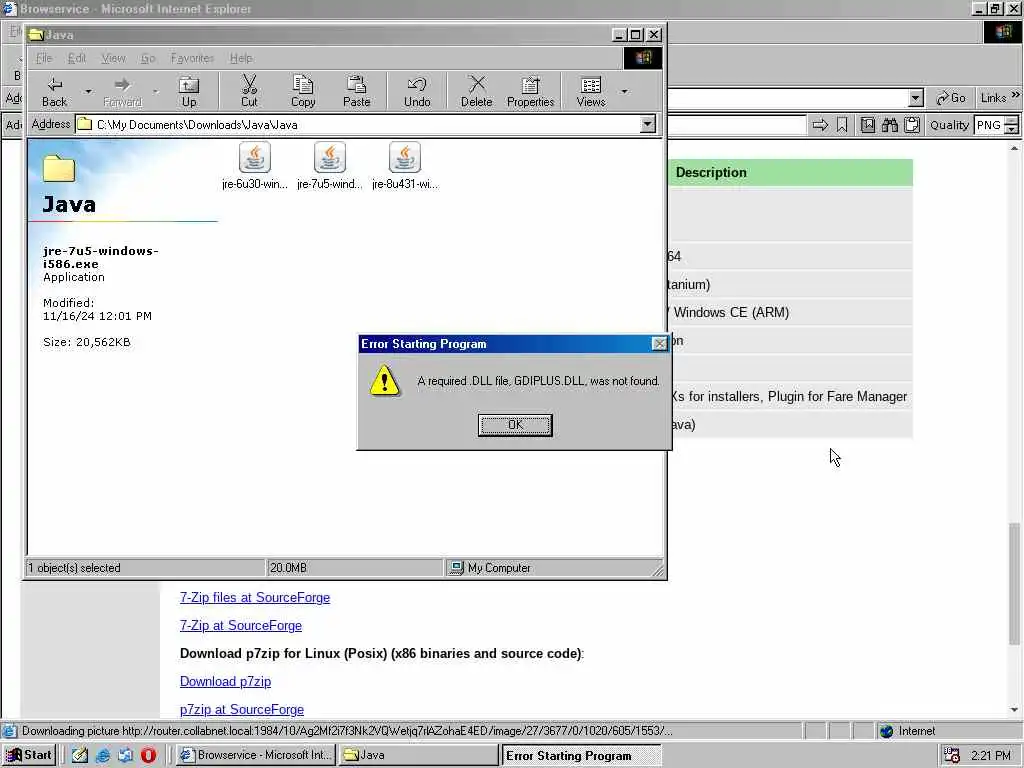Screen dimensions: 1024x768
Task: Click the Download p7zip link
Action: (225, 682)
